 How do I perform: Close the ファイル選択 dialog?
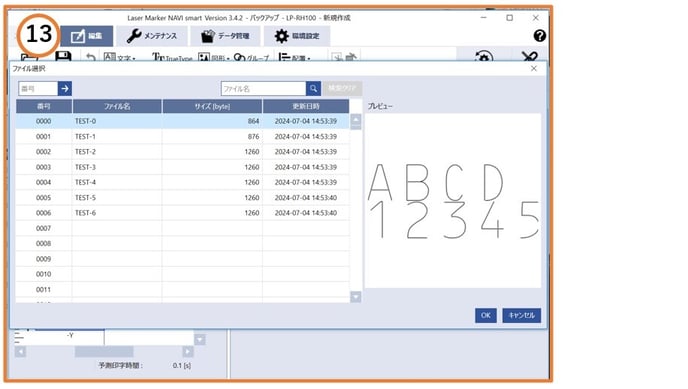pyautogui.click(x=534, y=68)
